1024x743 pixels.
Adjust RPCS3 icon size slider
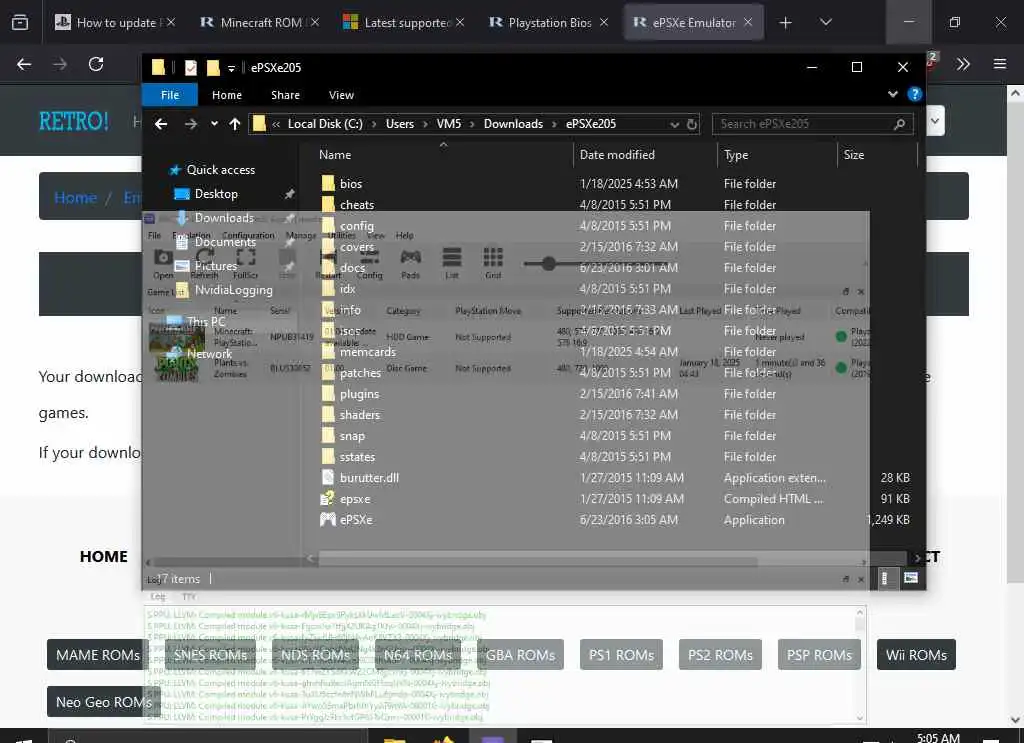(x=549, y=264)
